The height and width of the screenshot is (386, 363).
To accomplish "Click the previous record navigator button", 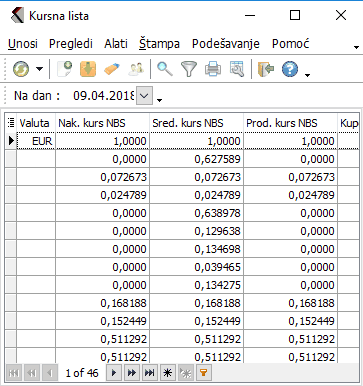I will click(50, 373).
